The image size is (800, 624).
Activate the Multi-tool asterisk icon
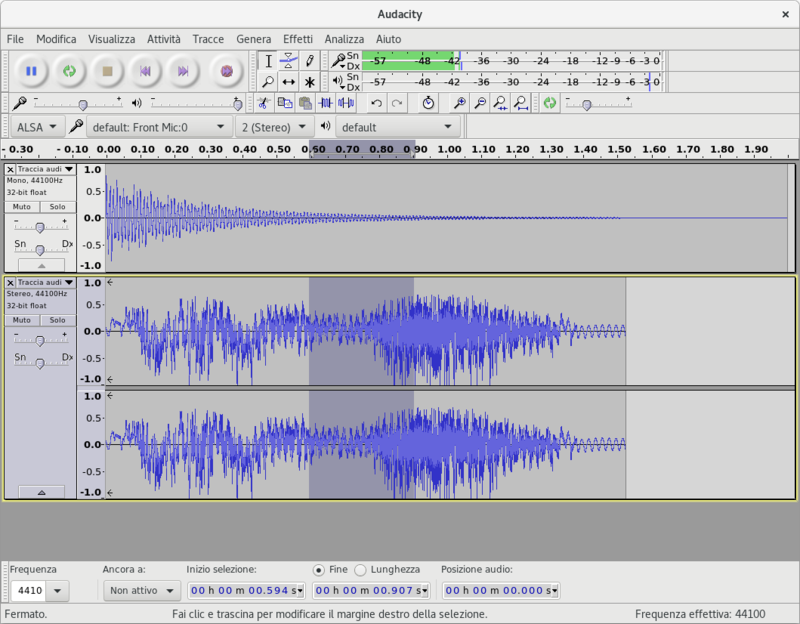click(310, 82)
